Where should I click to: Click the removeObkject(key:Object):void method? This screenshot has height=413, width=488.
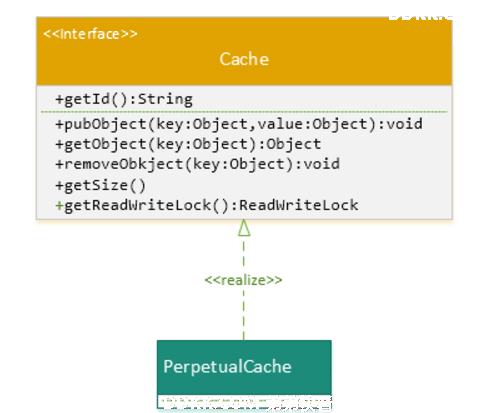[x=198, y=164]
